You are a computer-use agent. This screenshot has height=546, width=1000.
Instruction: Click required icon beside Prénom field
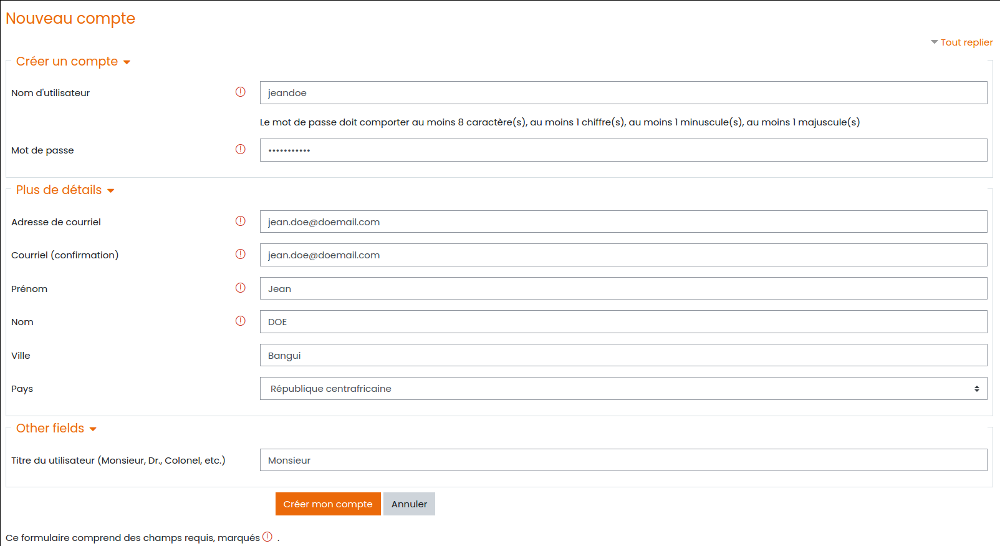[240, 288]
